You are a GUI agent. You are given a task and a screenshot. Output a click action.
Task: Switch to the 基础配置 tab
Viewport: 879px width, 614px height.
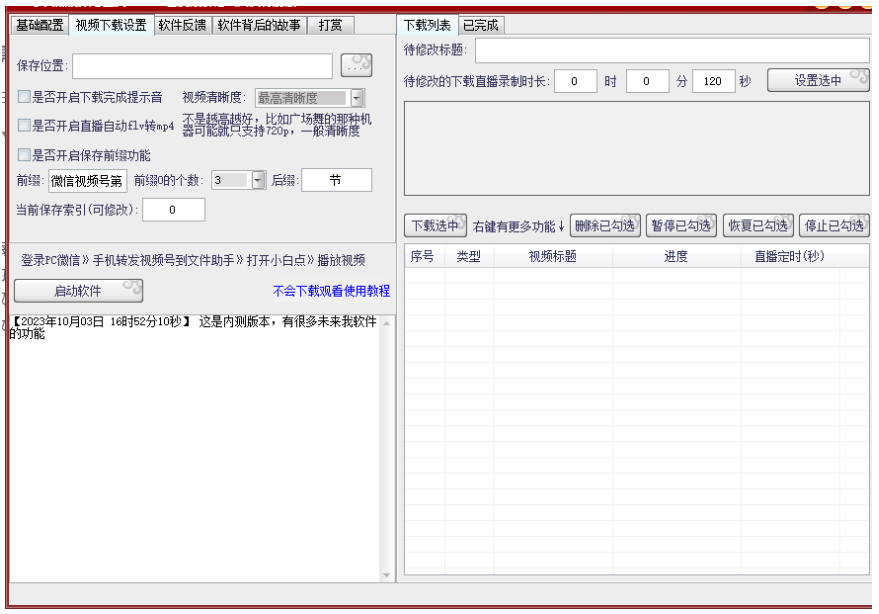pyautogui.click(x=40, y=25)
